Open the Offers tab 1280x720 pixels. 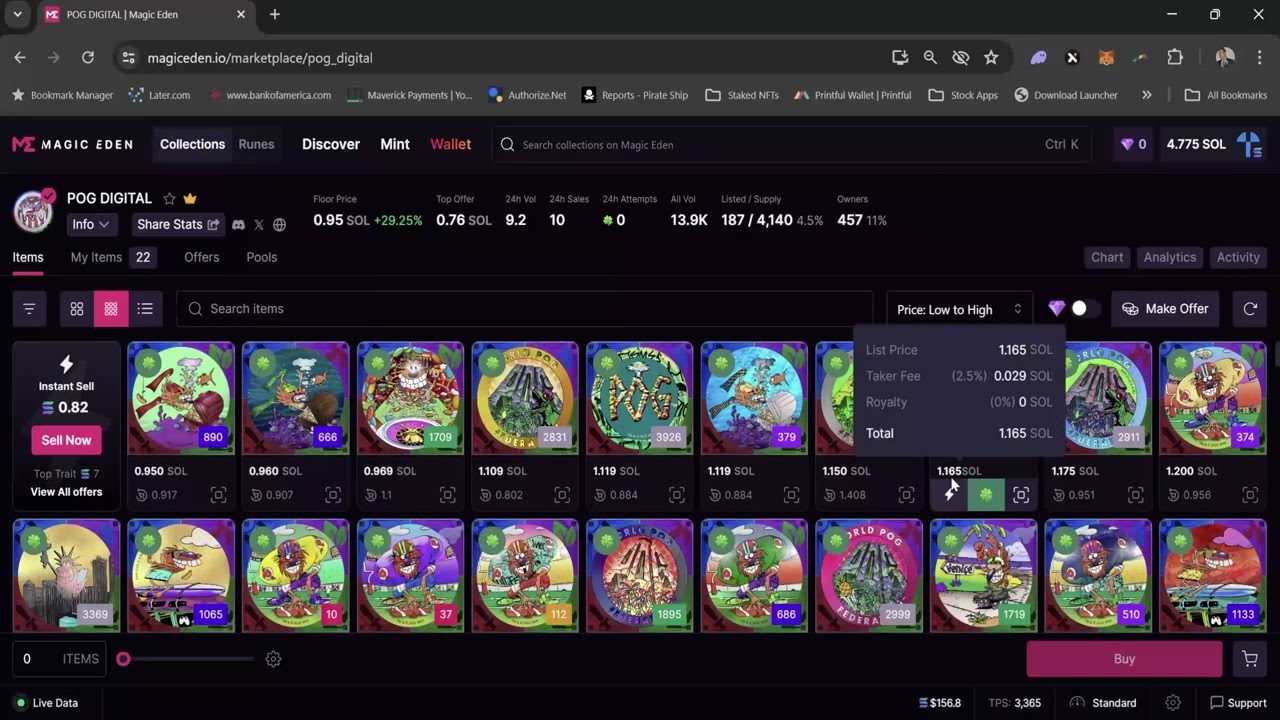[x=201, y=257]
